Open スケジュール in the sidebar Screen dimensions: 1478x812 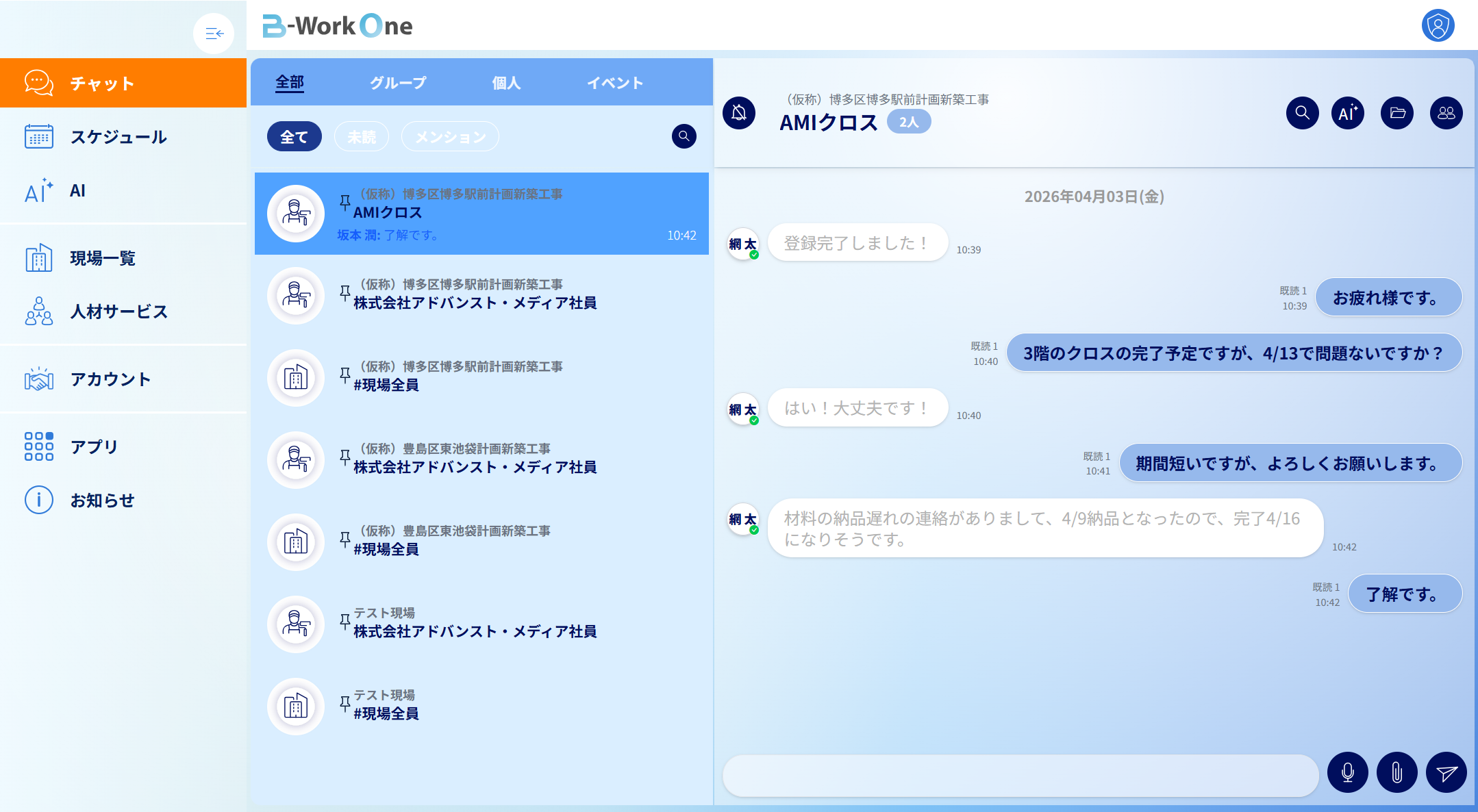point(118,137)
